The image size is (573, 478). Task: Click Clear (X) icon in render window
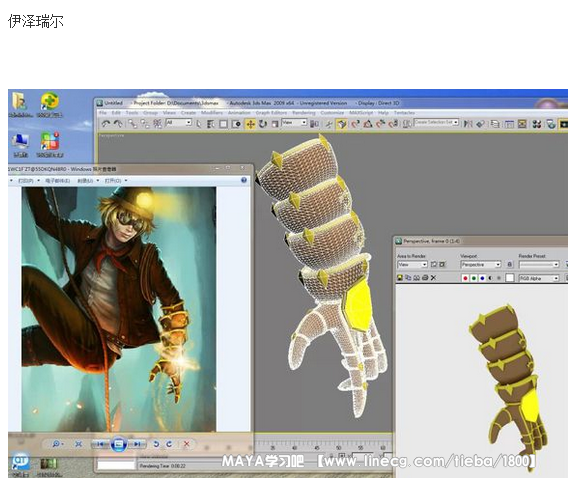(433, 278)
